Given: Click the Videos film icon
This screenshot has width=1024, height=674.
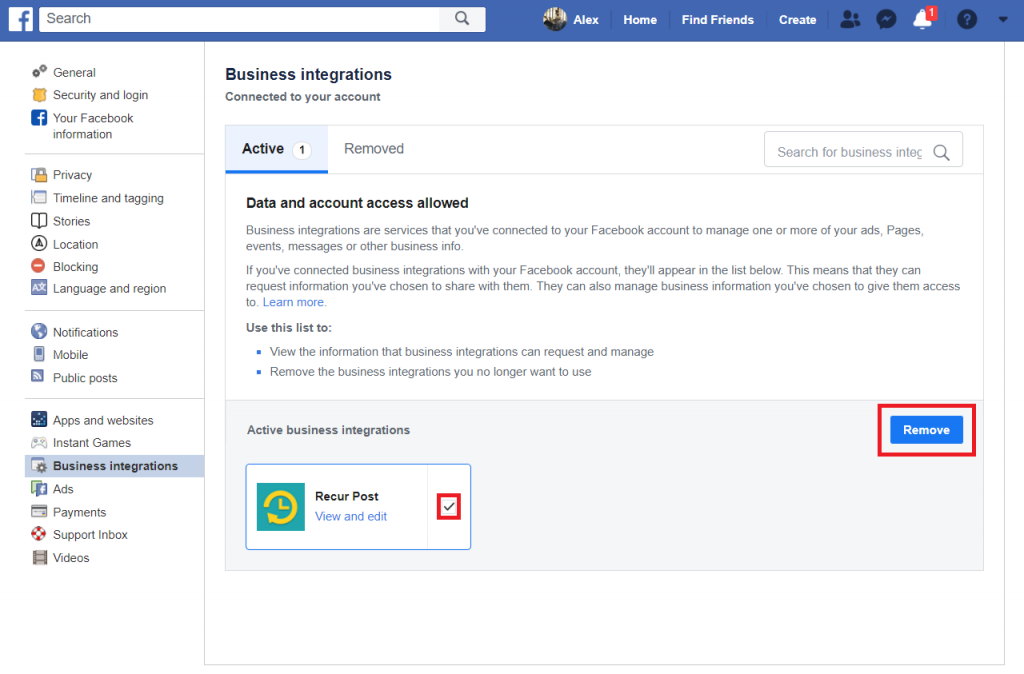Looking at the screenshot, I should (x=39, y=557).
